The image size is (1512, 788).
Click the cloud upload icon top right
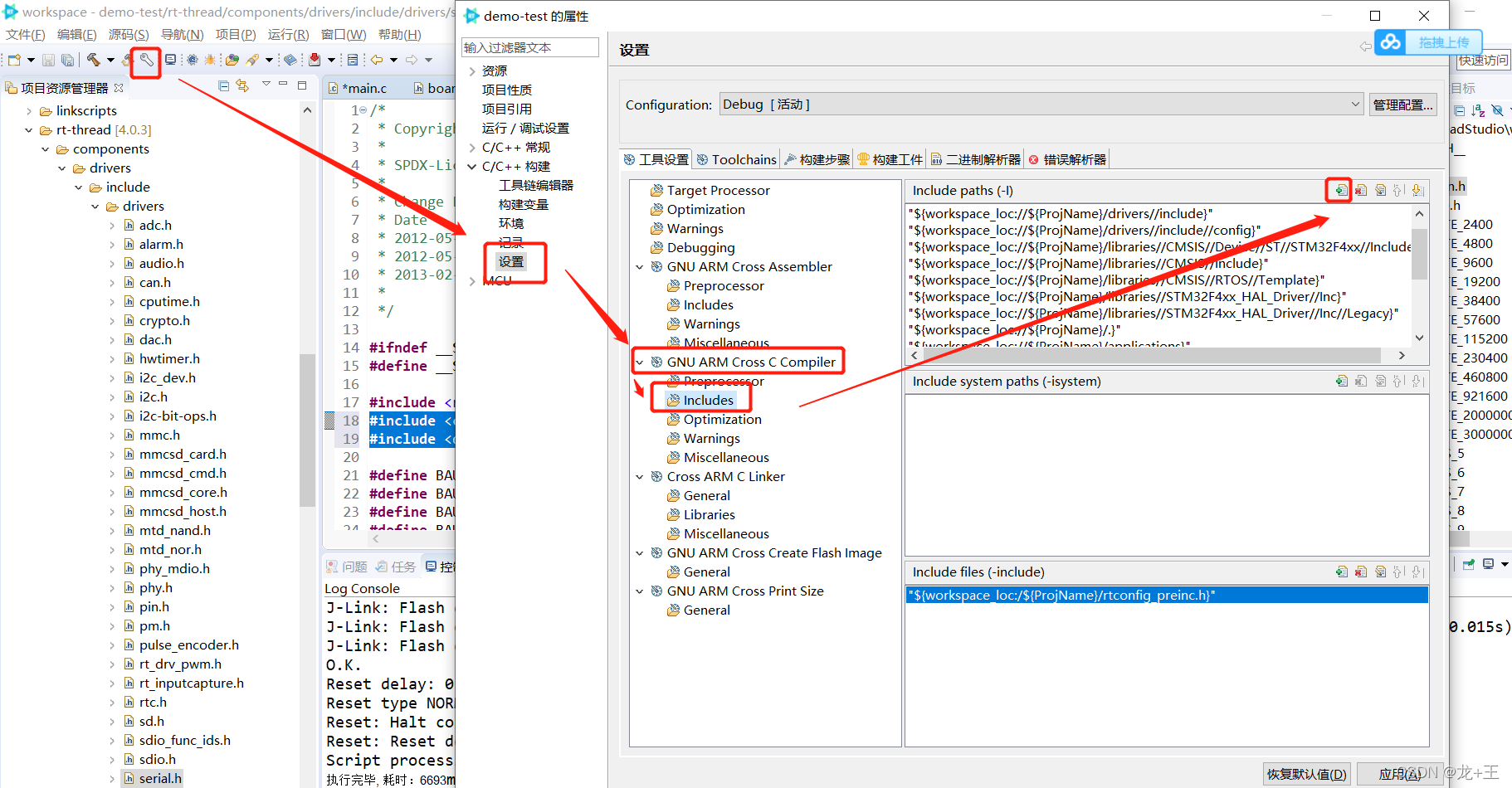point(1391,41)
